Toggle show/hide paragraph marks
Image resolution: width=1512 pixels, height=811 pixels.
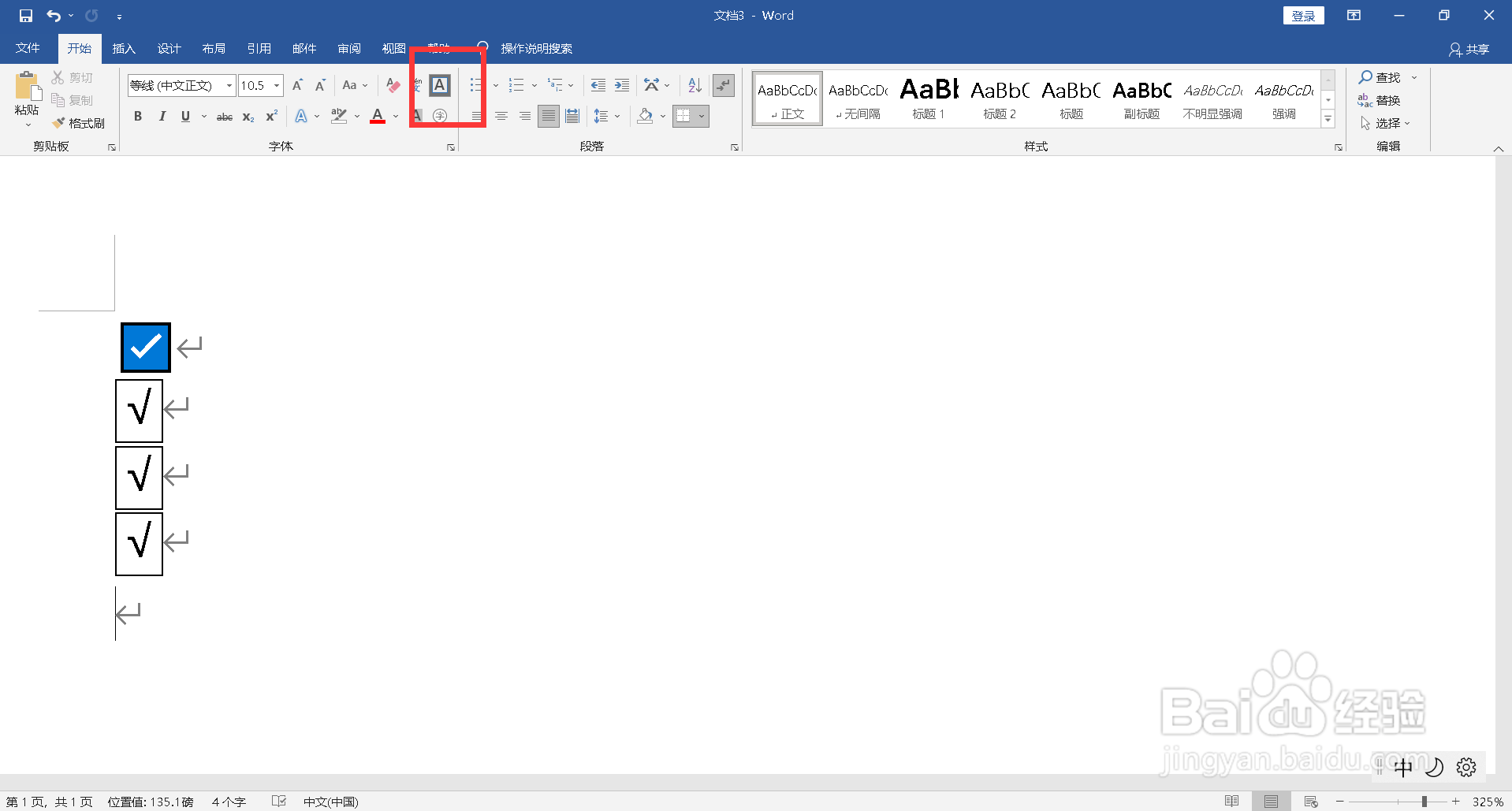[723, 85]
